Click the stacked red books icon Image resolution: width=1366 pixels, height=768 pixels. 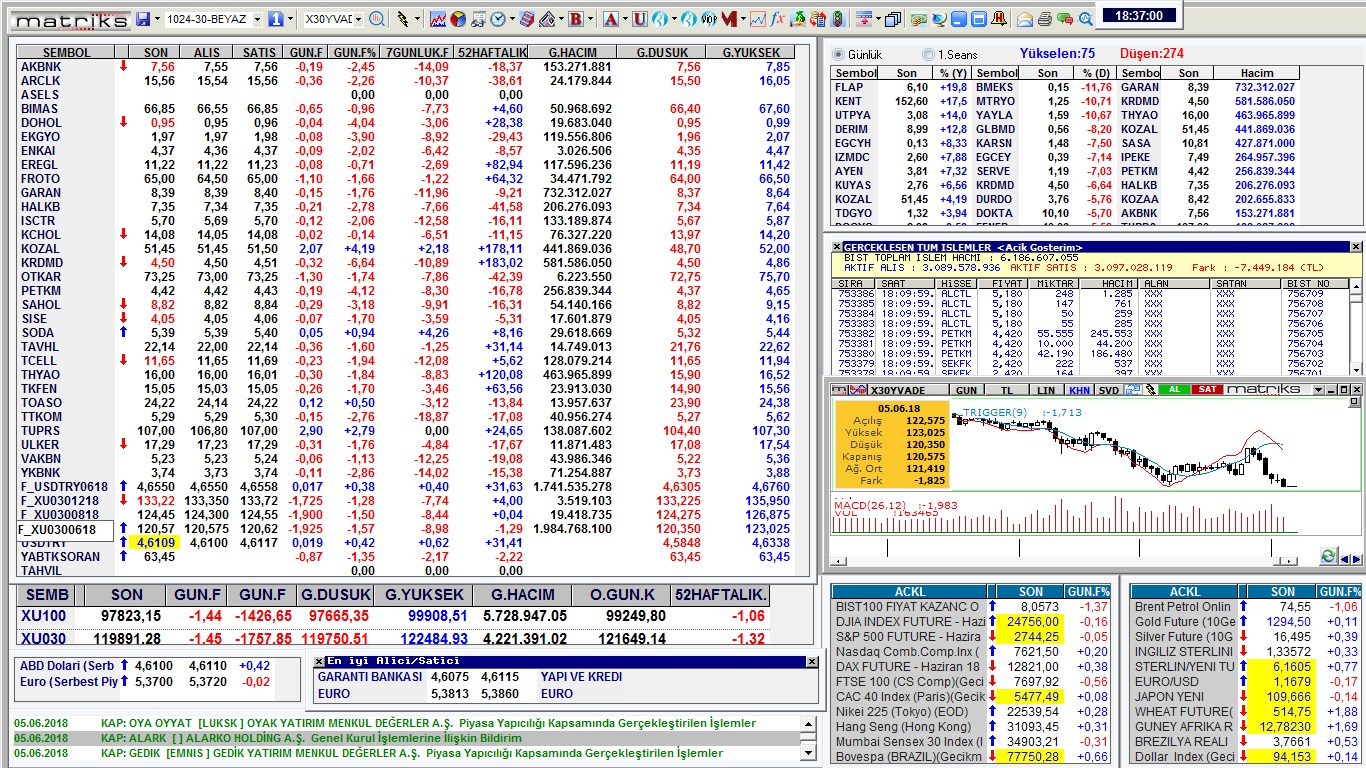526,19
